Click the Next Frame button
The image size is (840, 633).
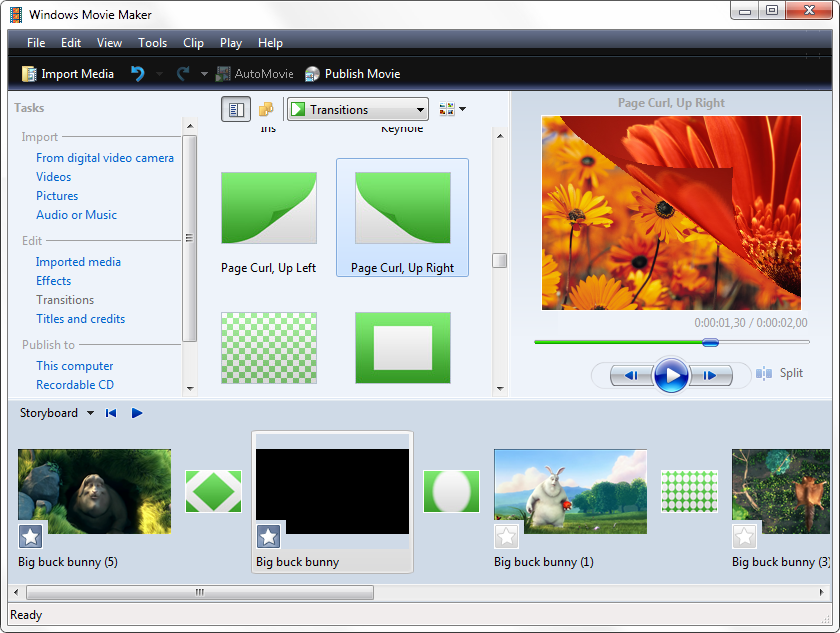[x=710, y=375]
